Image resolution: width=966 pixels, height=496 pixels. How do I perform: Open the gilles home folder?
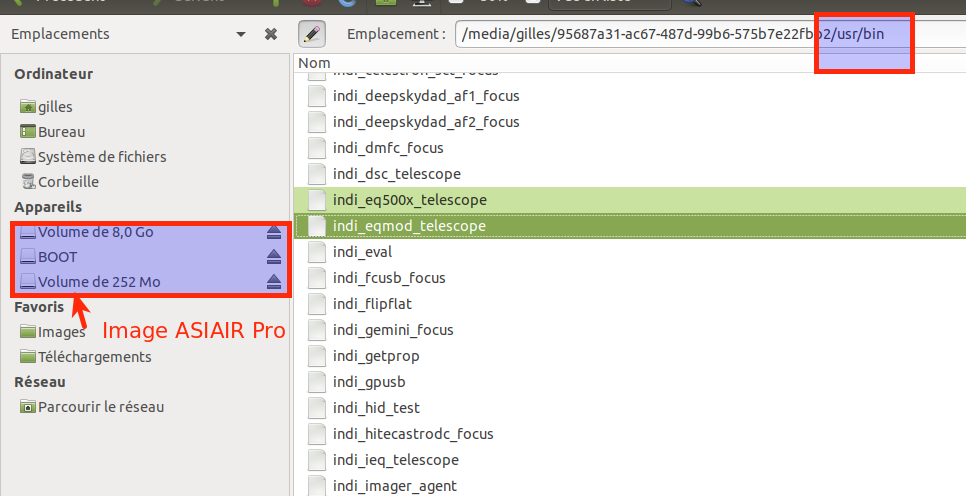click(55, 107)
